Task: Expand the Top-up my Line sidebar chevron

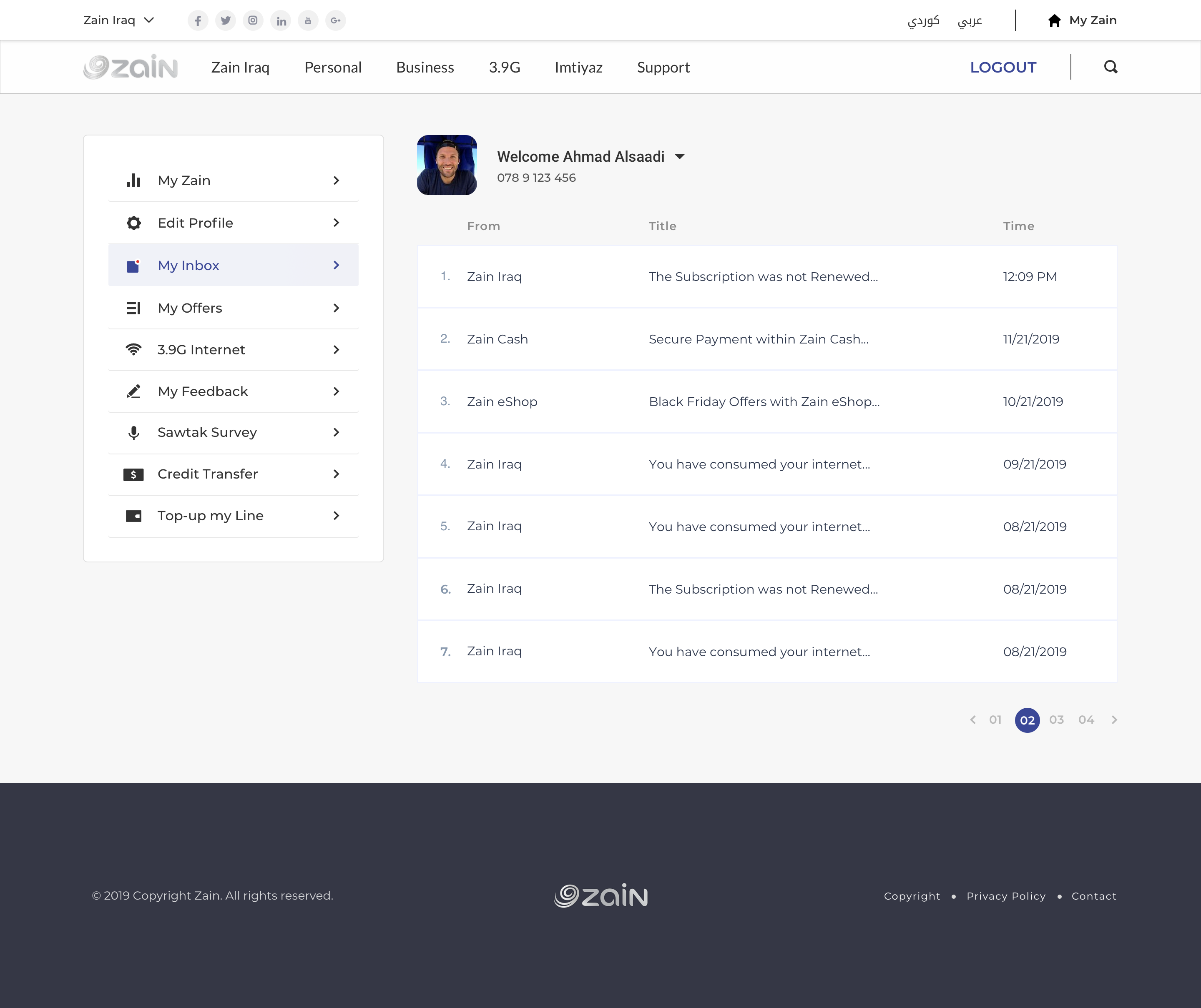Action: pyautogui.click(x=336, y=516)
